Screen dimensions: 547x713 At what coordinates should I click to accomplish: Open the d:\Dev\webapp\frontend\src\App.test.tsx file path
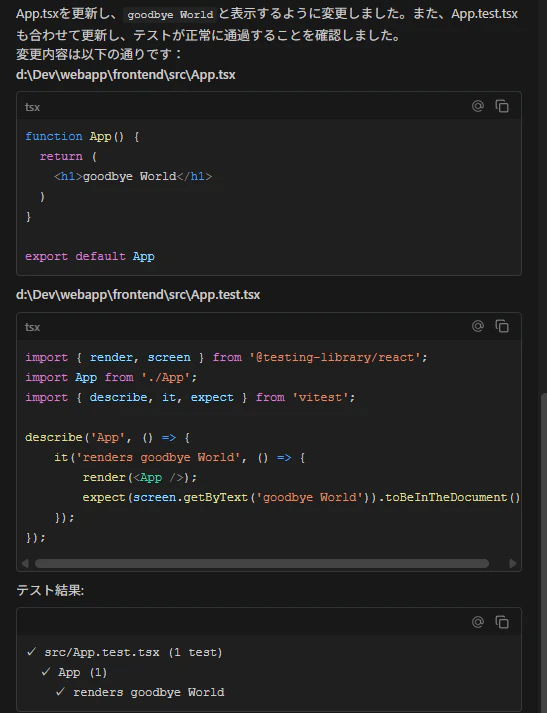138,295
